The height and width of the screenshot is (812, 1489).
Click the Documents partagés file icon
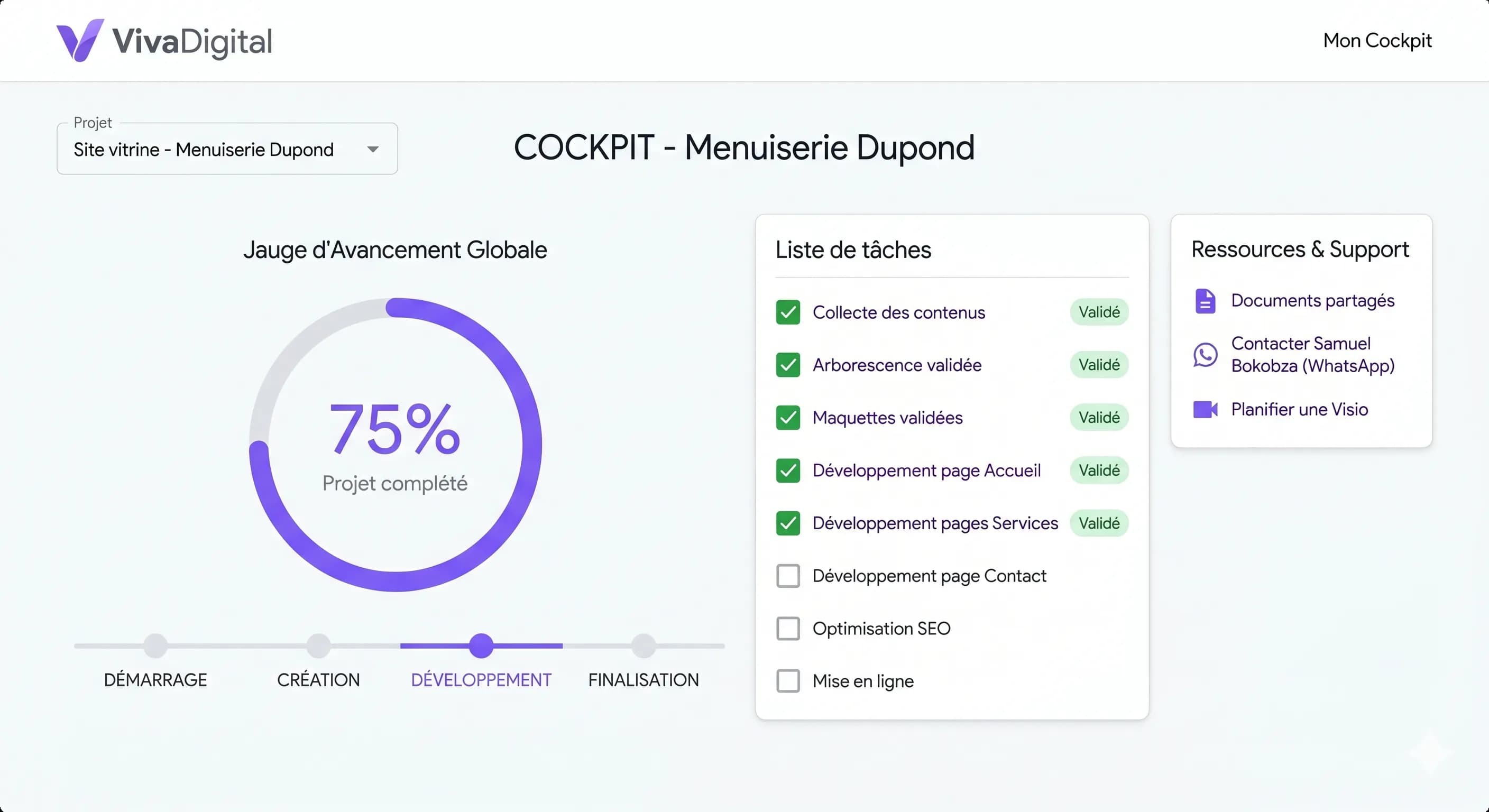[x=1205, y=300]
